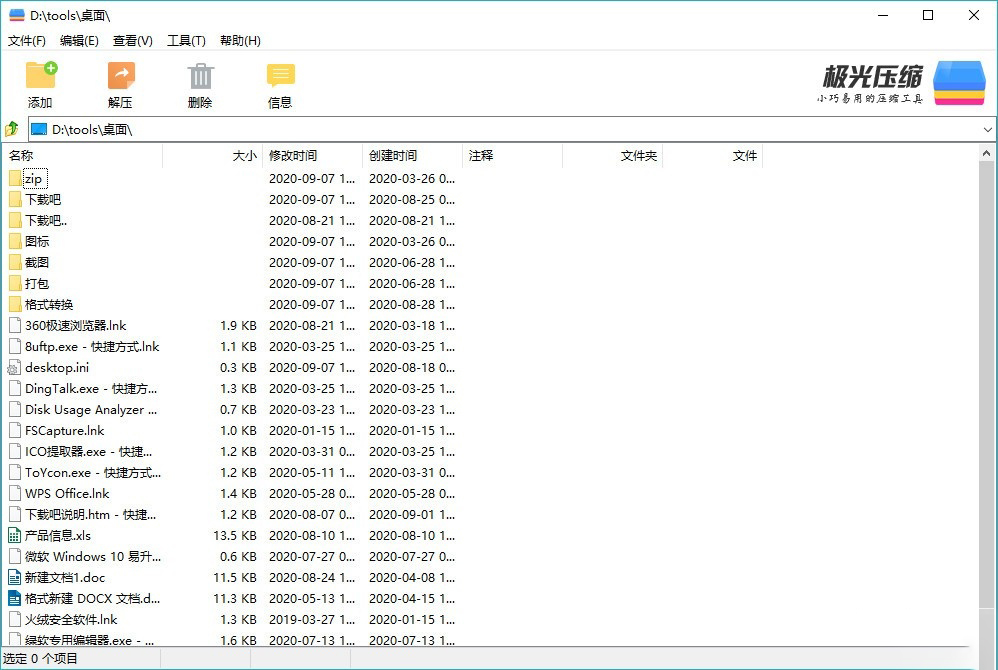Viewport: 998px width, 670px height.
Task: Select the 8uftp.exe - 快捷方式.lnk file
Action: pyautogui.click(x=92, y=347)
